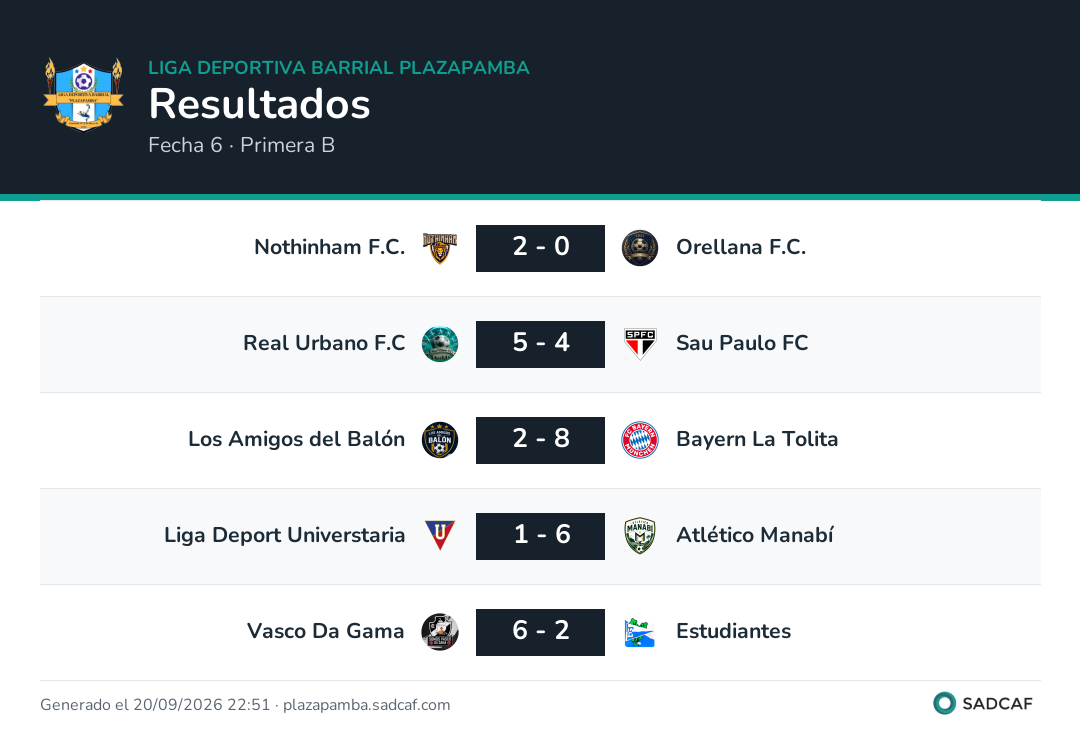1080x756 pixels.
Task: Select Los Amigos del Balón badge
Action: click(x=439, y=440)
